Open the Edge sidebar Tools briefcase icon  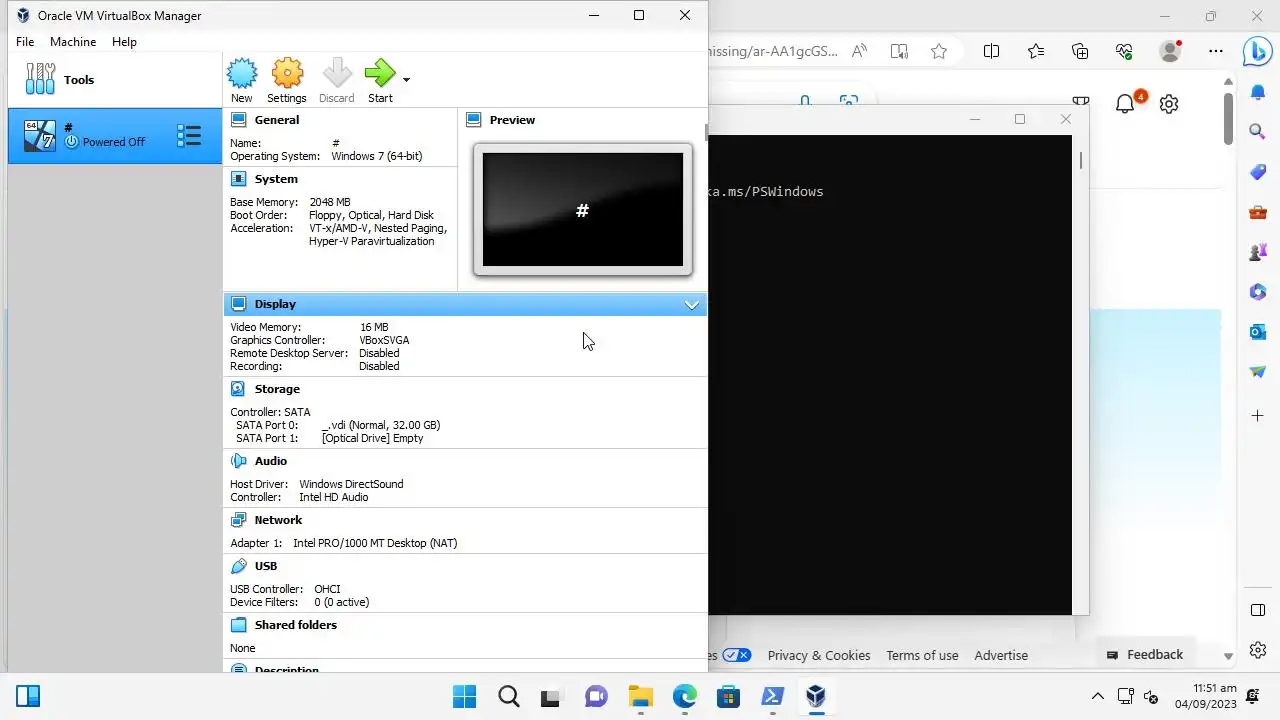pos(1258,212)
